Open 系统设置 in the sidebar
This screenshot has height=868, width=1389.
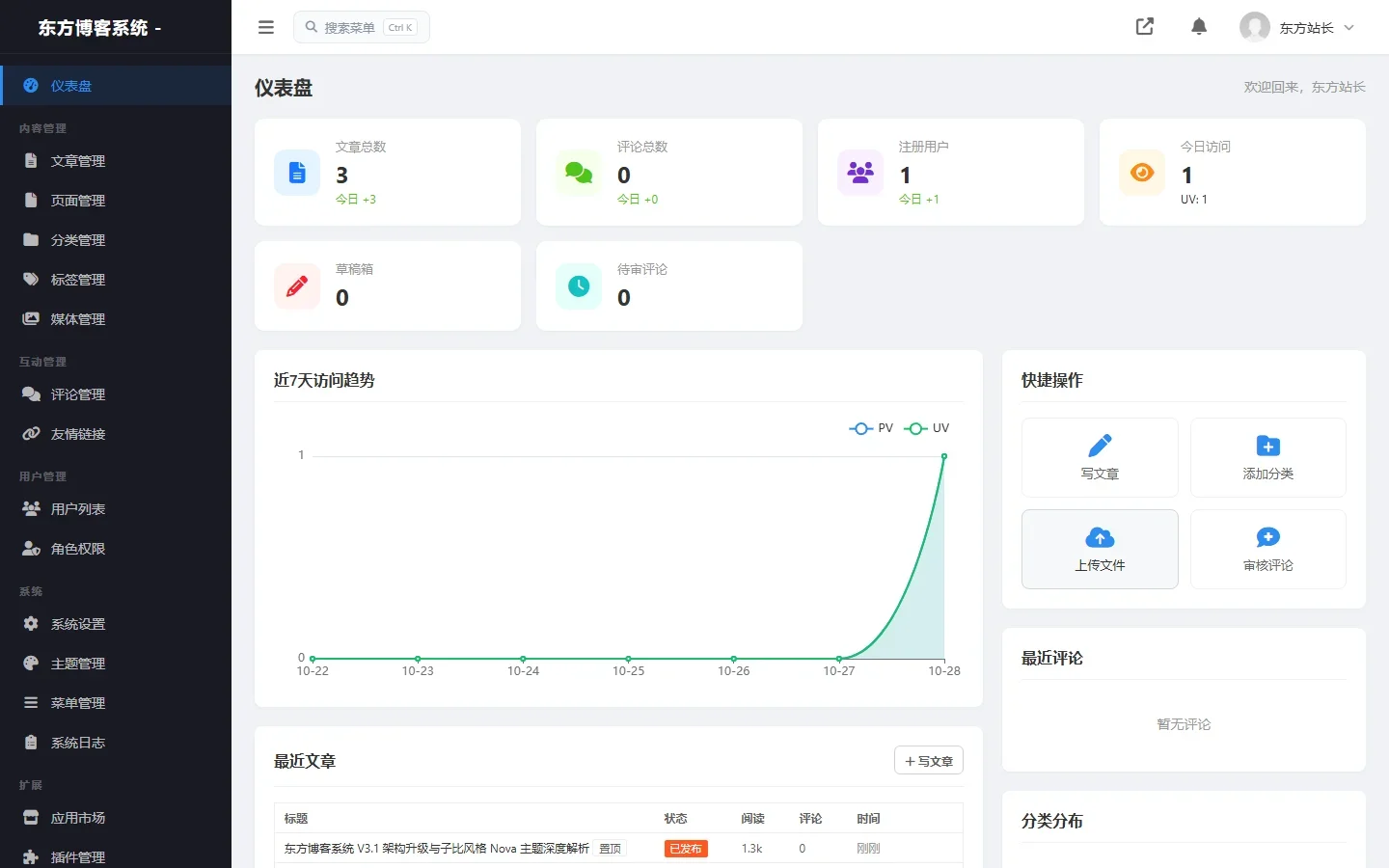pos(116,624)
